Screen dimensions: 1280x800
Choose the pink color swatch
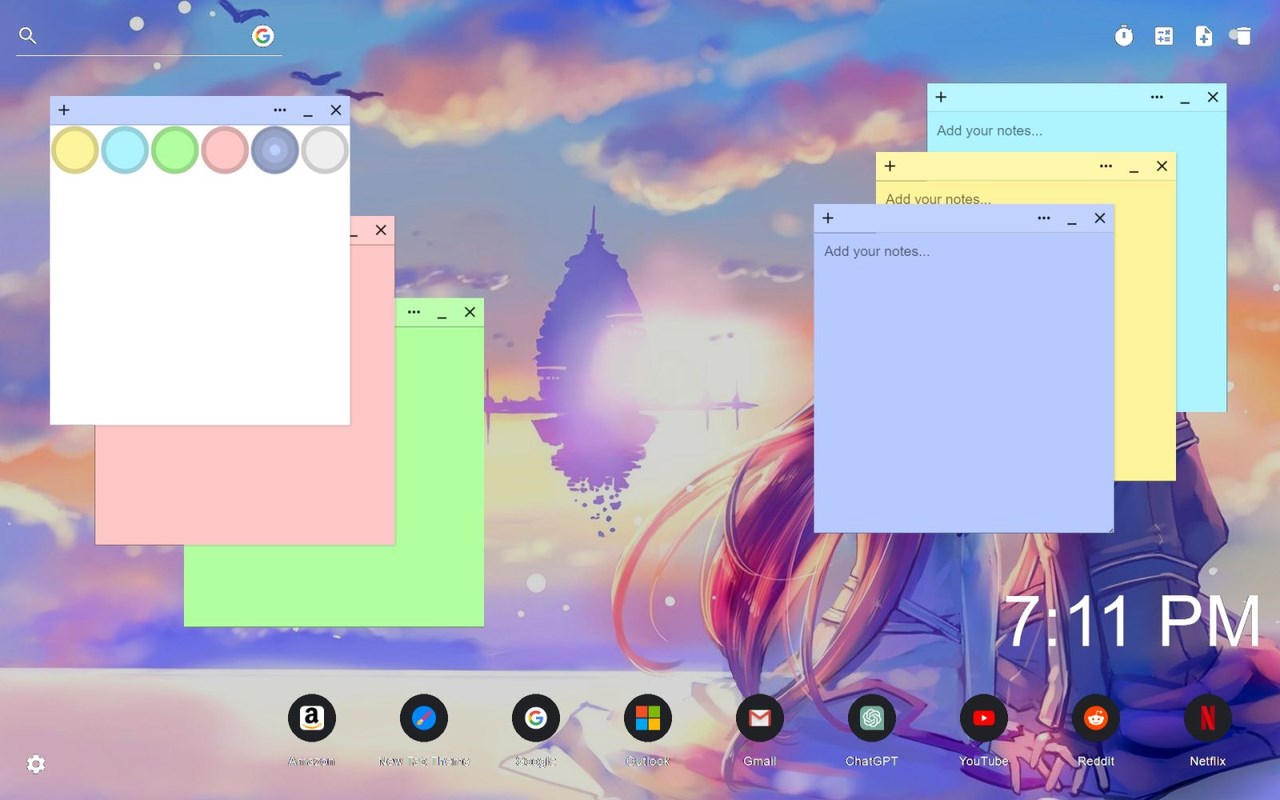coord(225,150)
